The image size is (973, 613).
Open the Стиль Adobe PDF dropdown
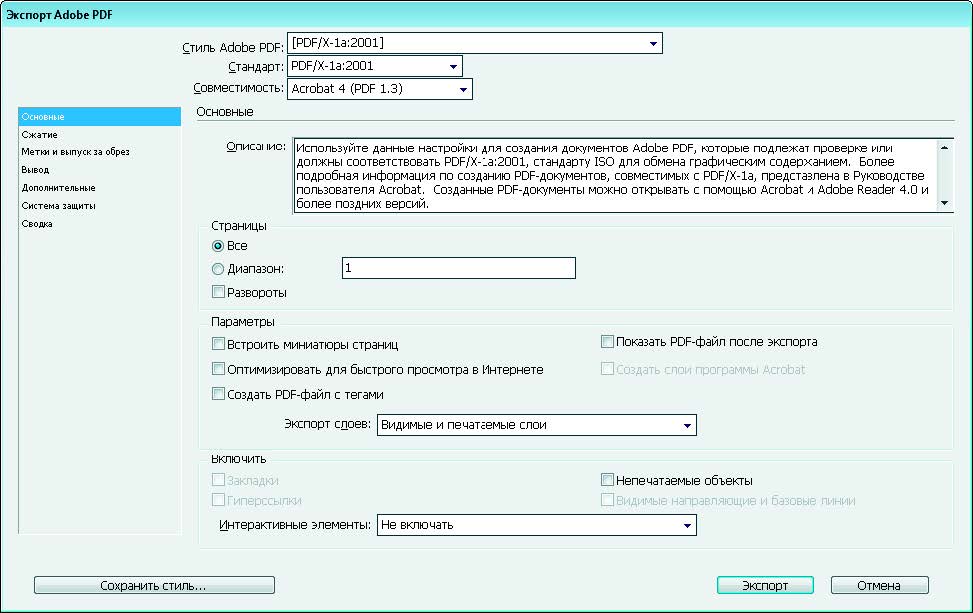[x=475, y=43]
